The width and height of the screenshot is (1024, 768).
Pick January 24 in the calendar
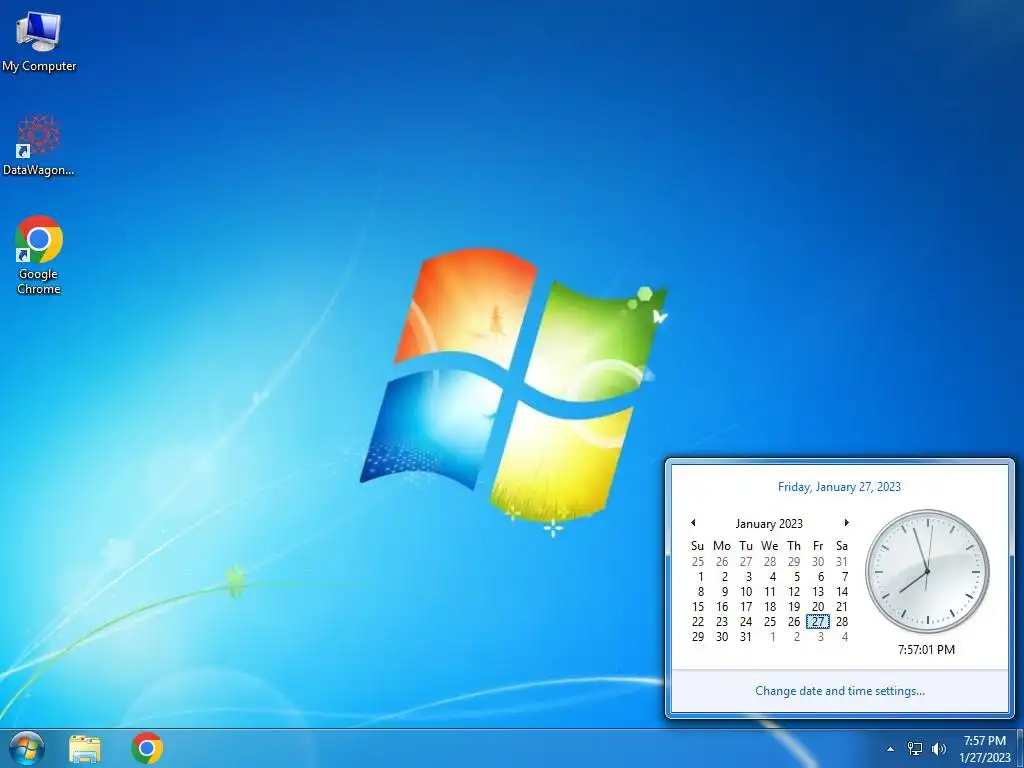pos(746,622)
